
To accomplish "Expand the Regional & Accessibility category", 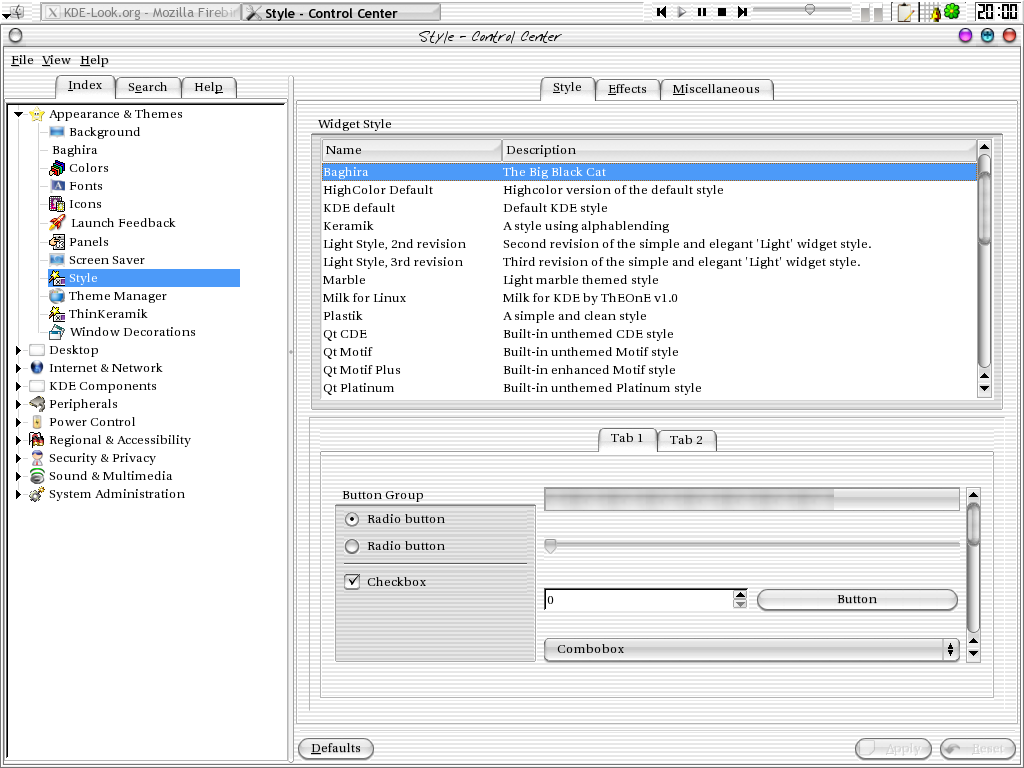I will point(18,440).
